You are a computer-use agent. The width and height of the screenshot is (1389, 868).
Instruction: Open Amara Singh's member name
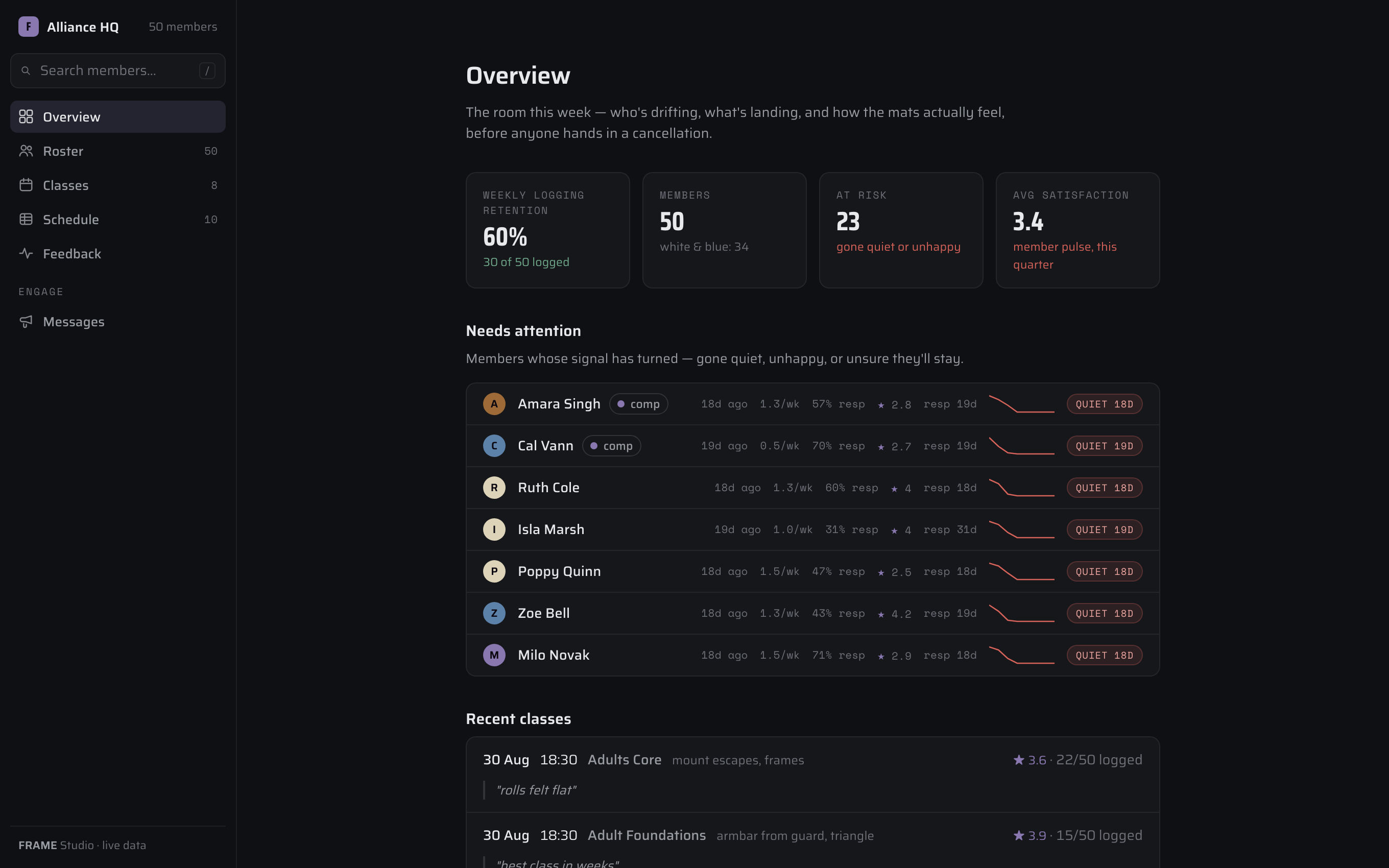[x=559, y=403]
